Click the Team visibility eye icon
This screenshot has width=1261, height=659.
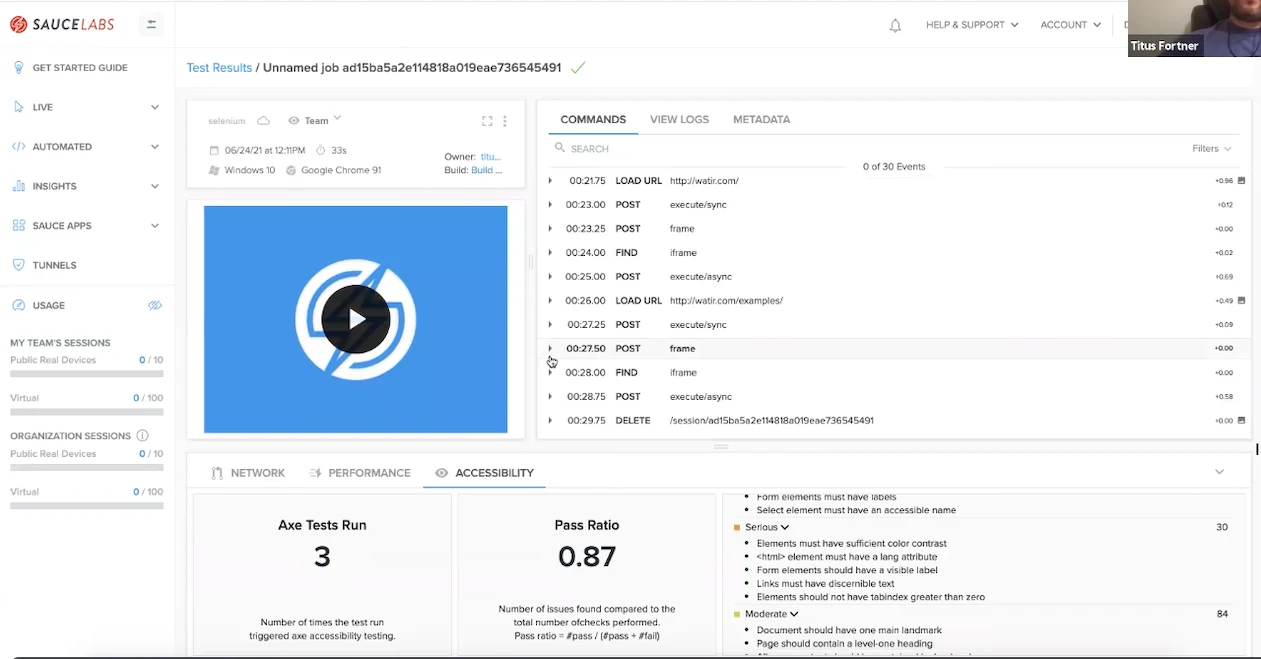293,119
